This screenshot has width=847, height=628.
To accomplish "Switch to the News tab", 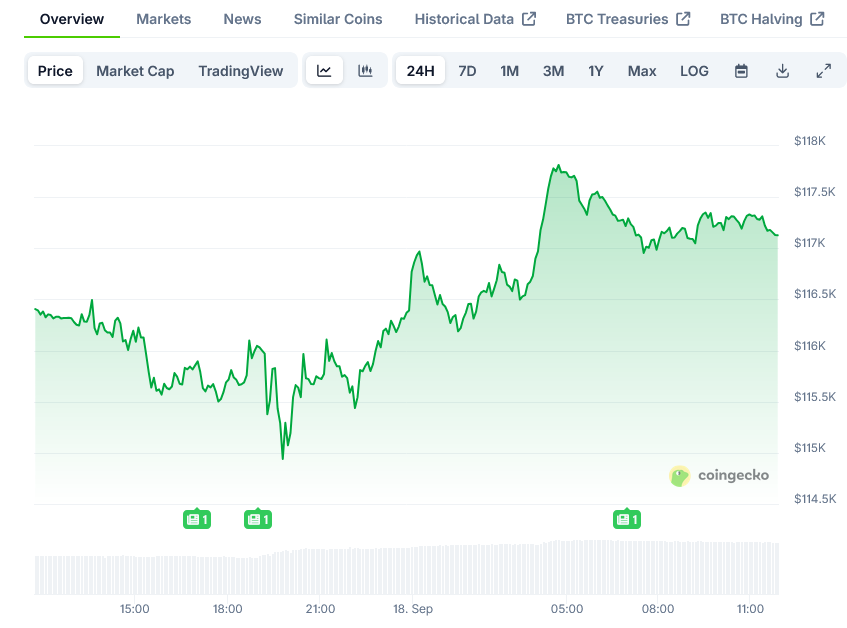I will [242, 19].
